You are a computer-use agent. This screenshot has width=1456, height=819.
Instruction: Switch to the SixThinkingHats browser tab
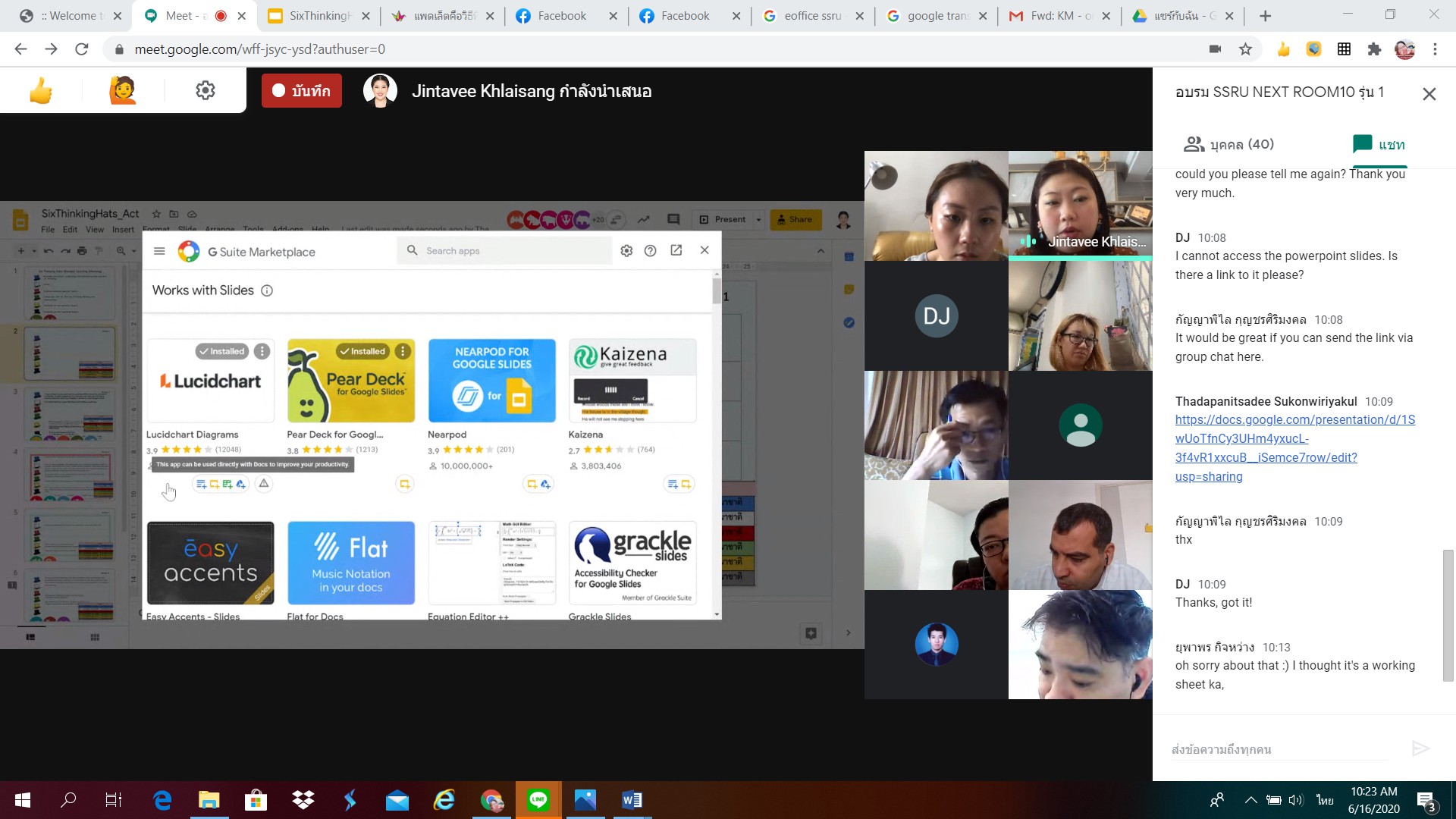[x=318, y=15]
